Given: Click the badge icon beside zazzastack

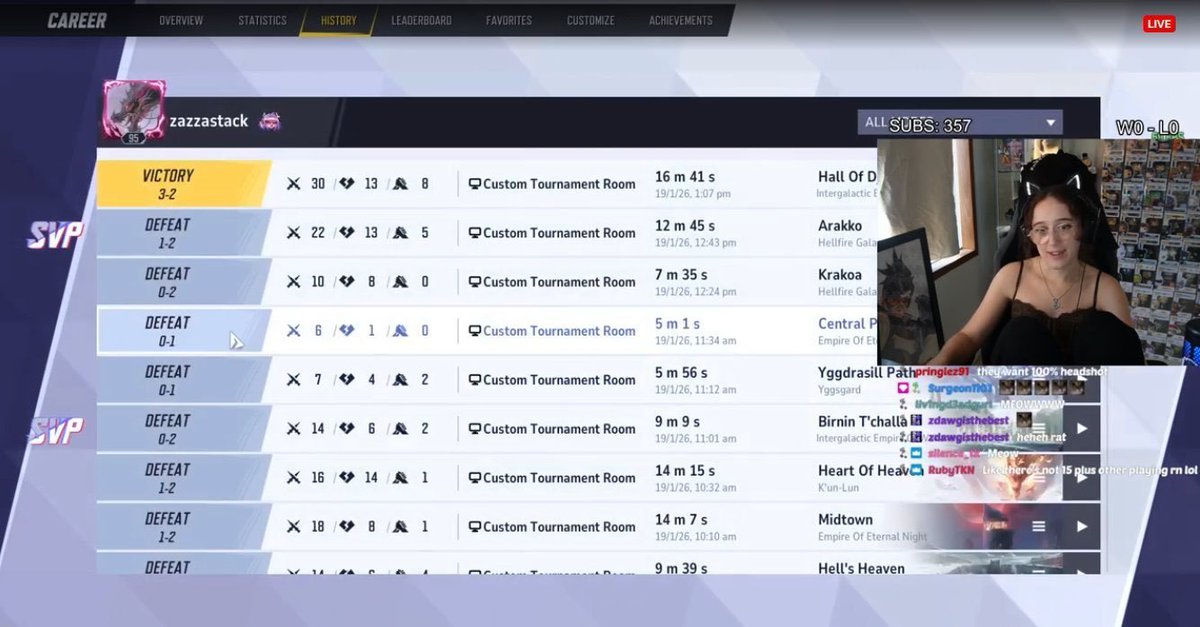Looking at the screenshot, I should 270,121.
